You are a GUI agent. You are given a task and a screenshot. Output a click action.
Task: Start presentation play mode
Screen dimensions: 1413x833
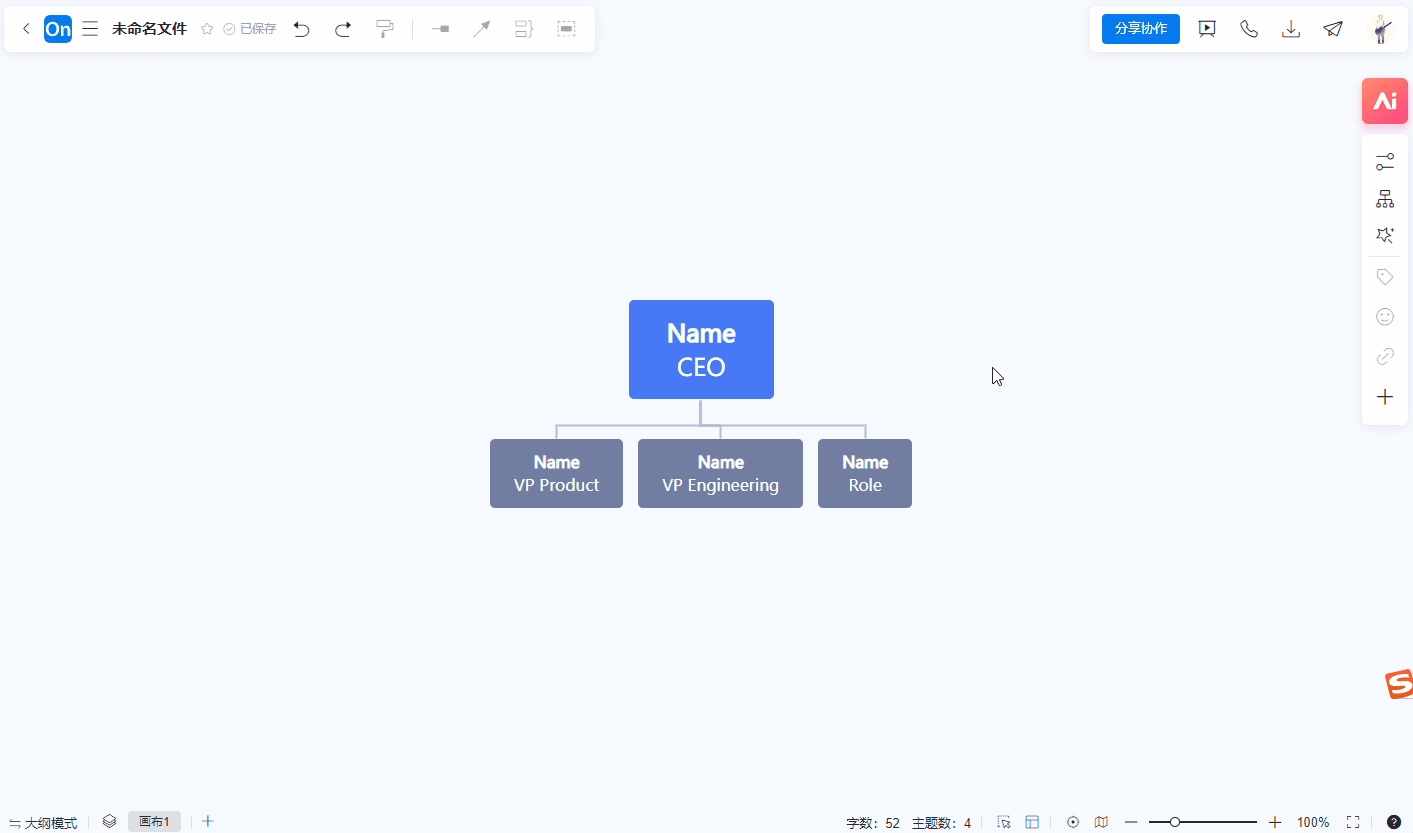(x=1207, y=29)
